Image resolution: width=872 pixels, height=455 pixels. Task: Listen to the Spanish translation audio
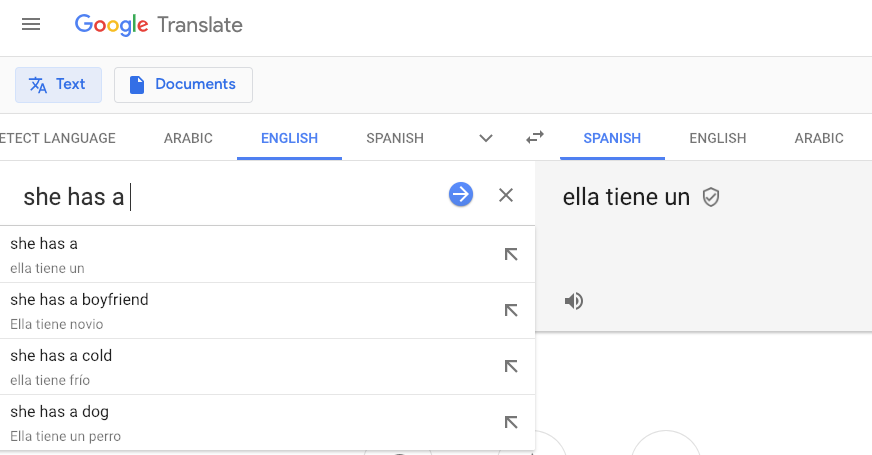[574, 301]
